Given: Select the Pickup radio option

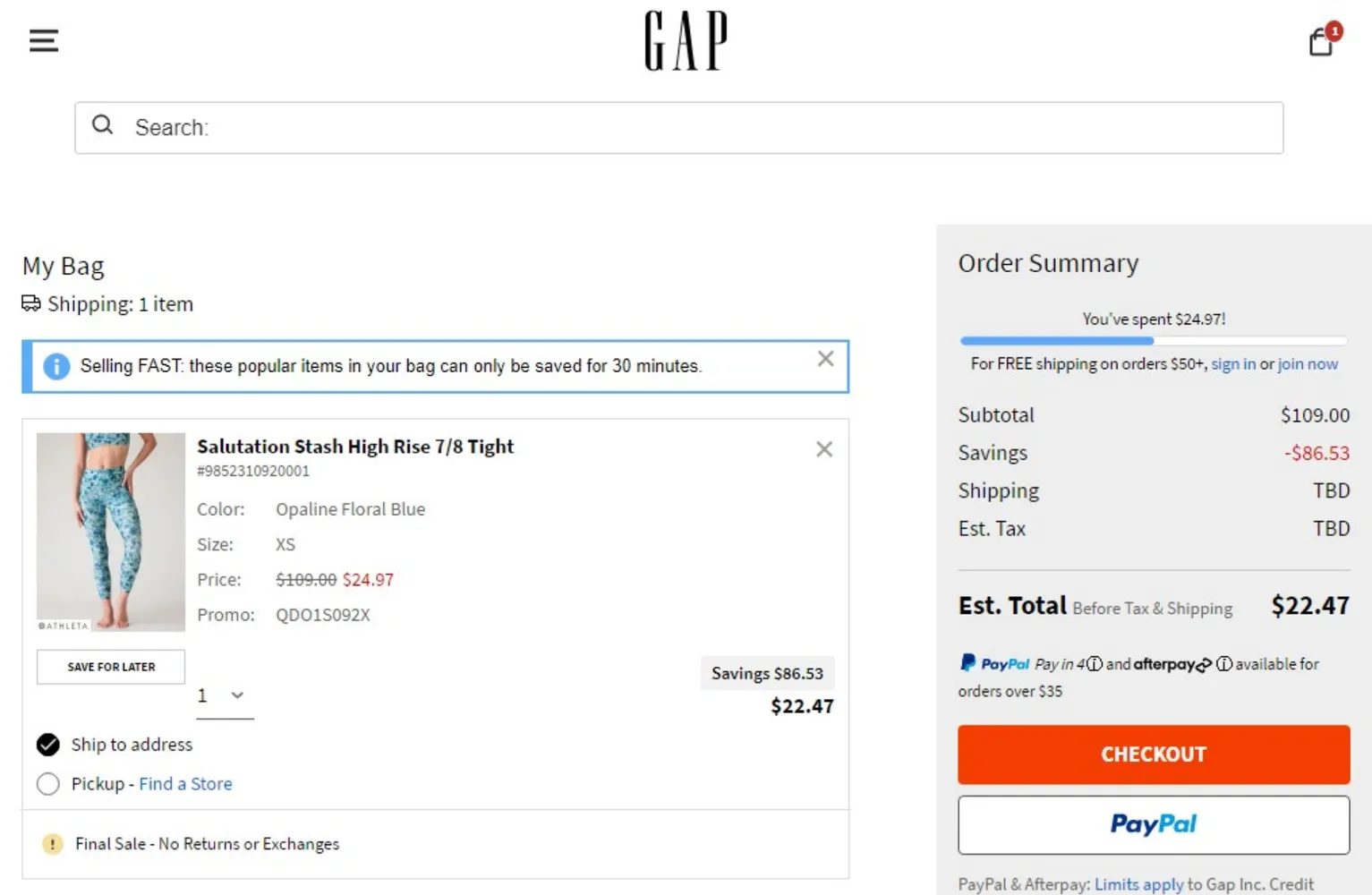Looking at the screenshot, I should click(48, 784).
